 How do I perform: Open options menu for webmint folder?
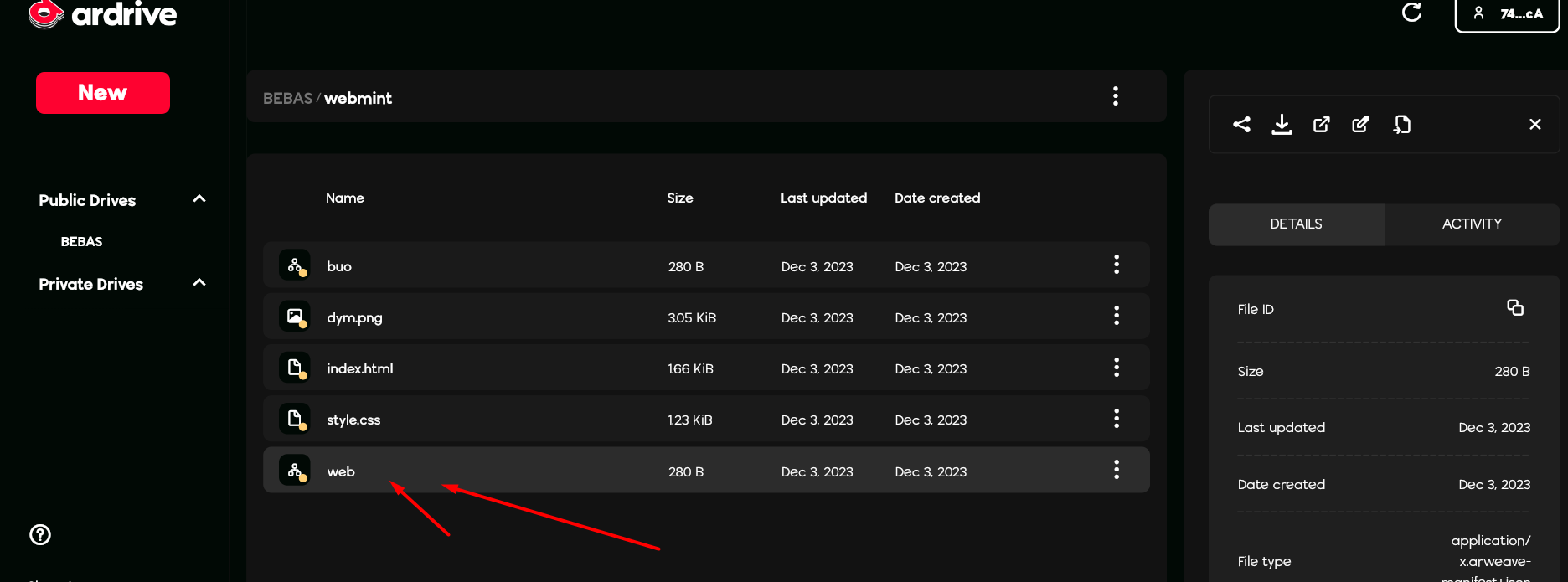1115,96
